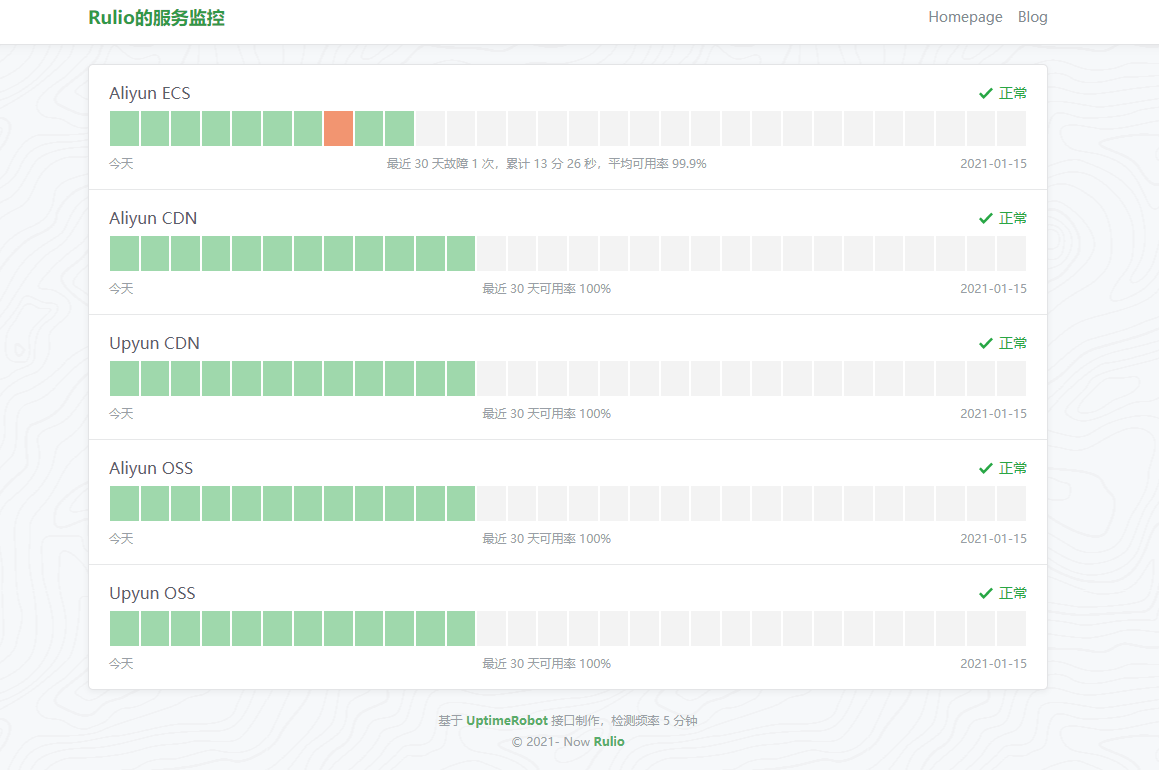Click the Upyun OSS service name
The height and width of the screenshot is (770, 1159).
tap(152, 593)
